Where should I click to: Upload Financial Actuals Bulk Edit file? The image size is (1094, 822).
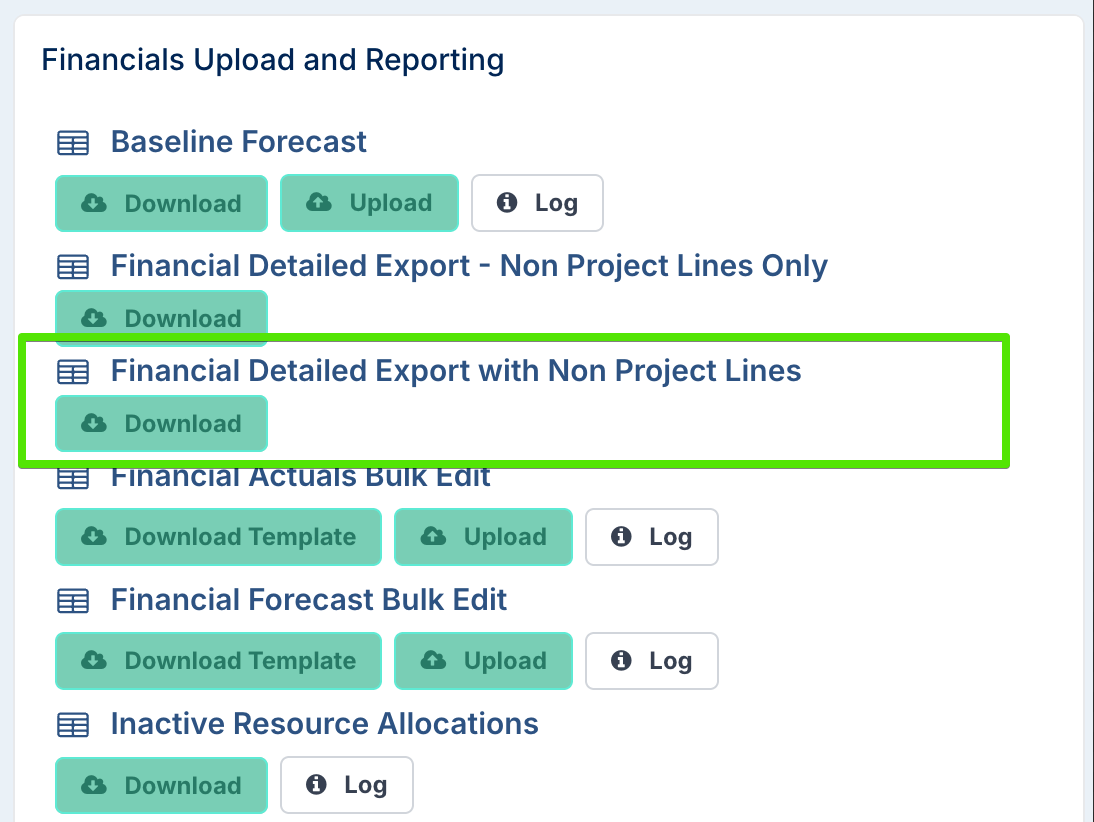[483, 537]
